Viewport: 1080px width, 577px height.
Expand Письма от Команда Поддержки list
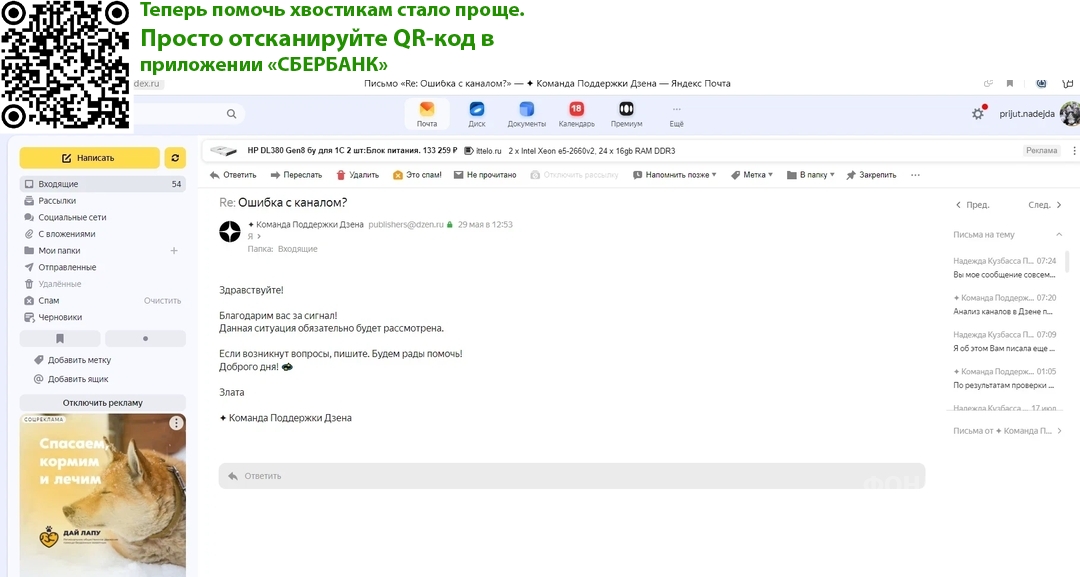[1008, 431]
